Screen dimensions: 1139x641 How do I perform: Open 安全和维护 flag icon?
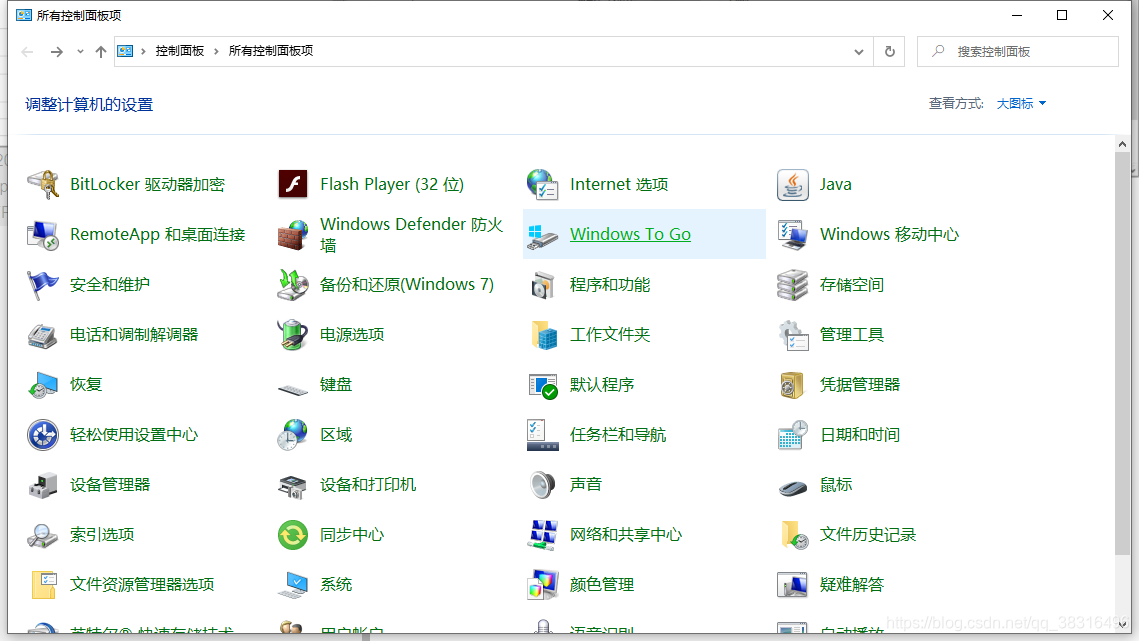pyautogui.click(x=43, y=285)
